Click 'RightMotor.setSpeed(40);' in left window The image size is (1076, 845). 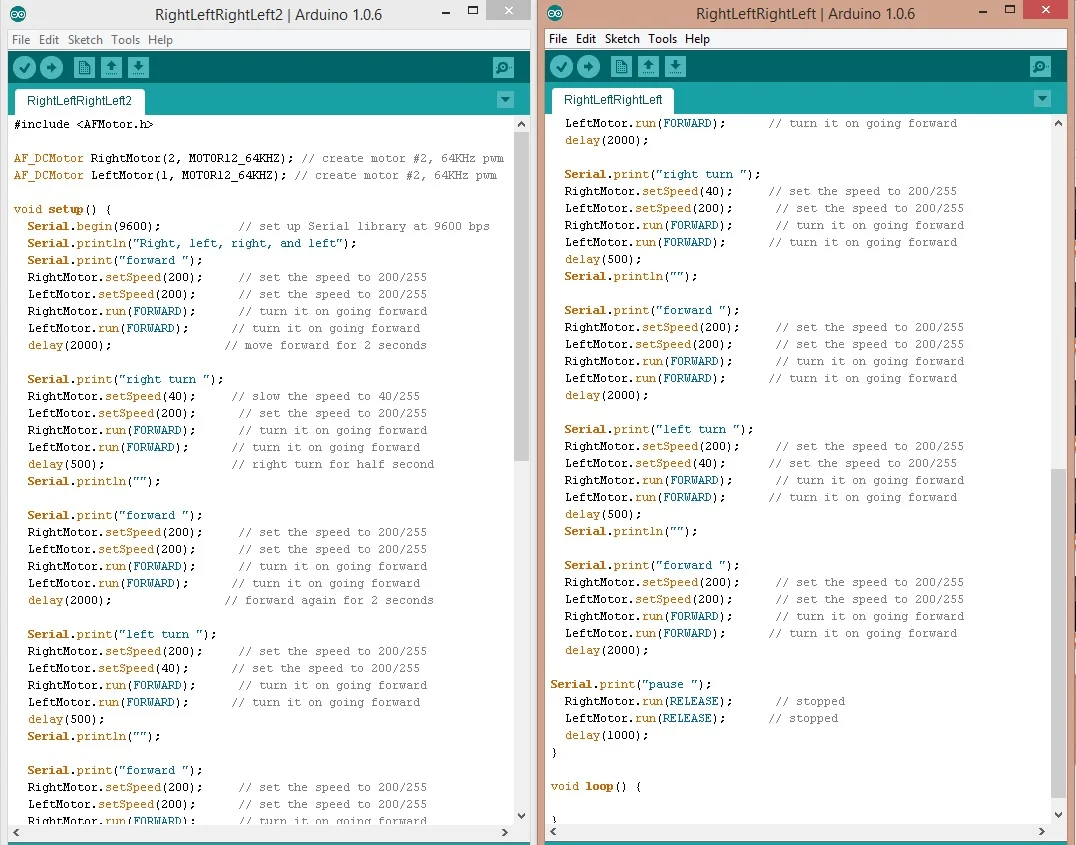111,397
